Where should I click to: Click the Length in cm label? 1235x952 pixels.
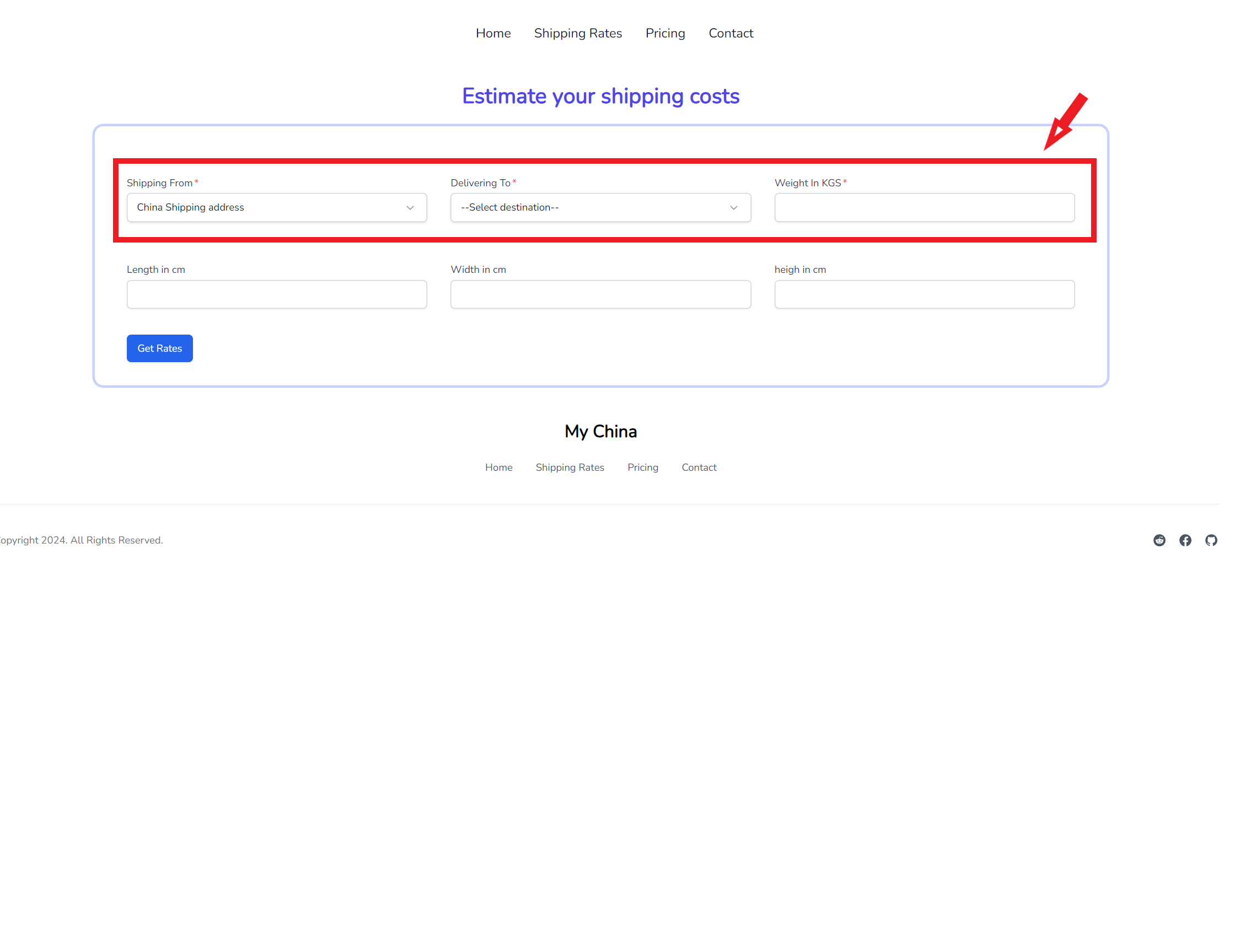point(155,270)
